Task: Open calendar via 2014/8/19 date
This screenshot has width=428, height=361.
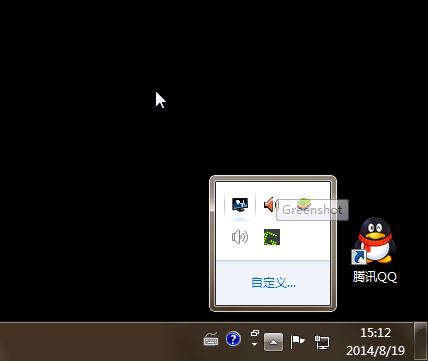Action: coord(376,350)
